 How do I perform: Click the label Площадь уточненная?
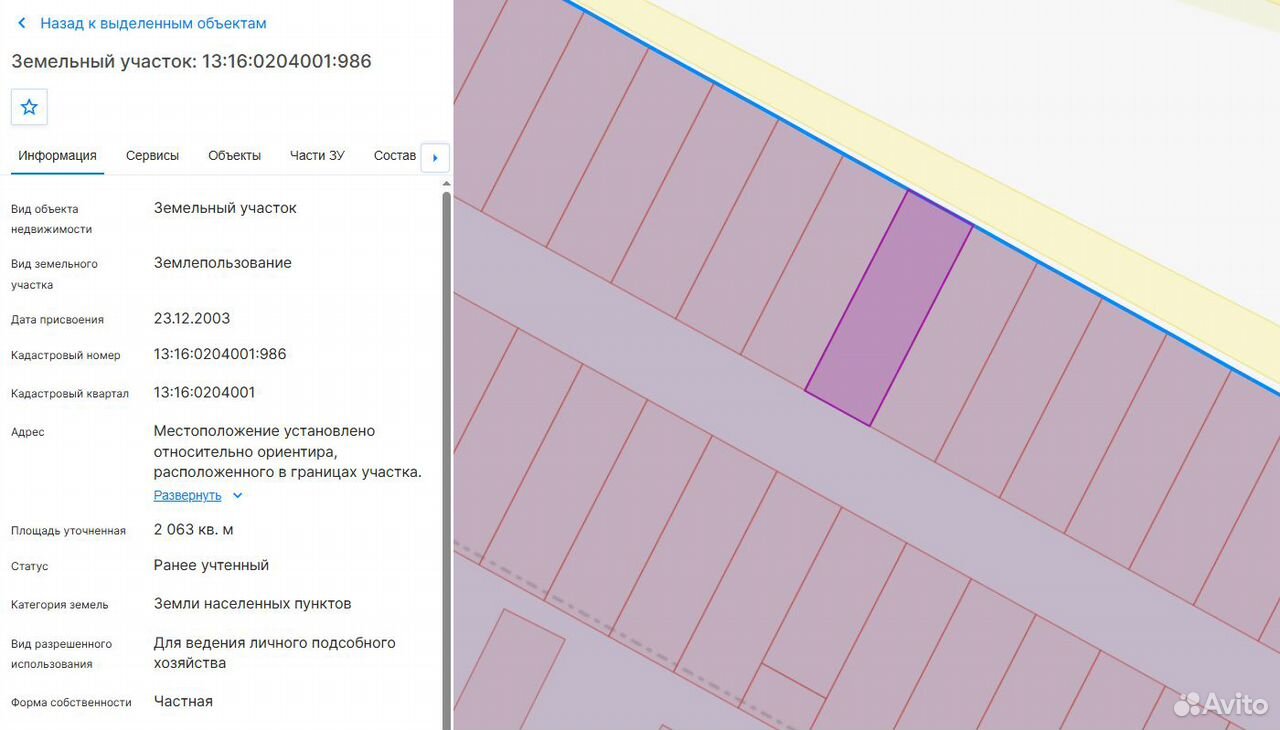click(68, 531)
